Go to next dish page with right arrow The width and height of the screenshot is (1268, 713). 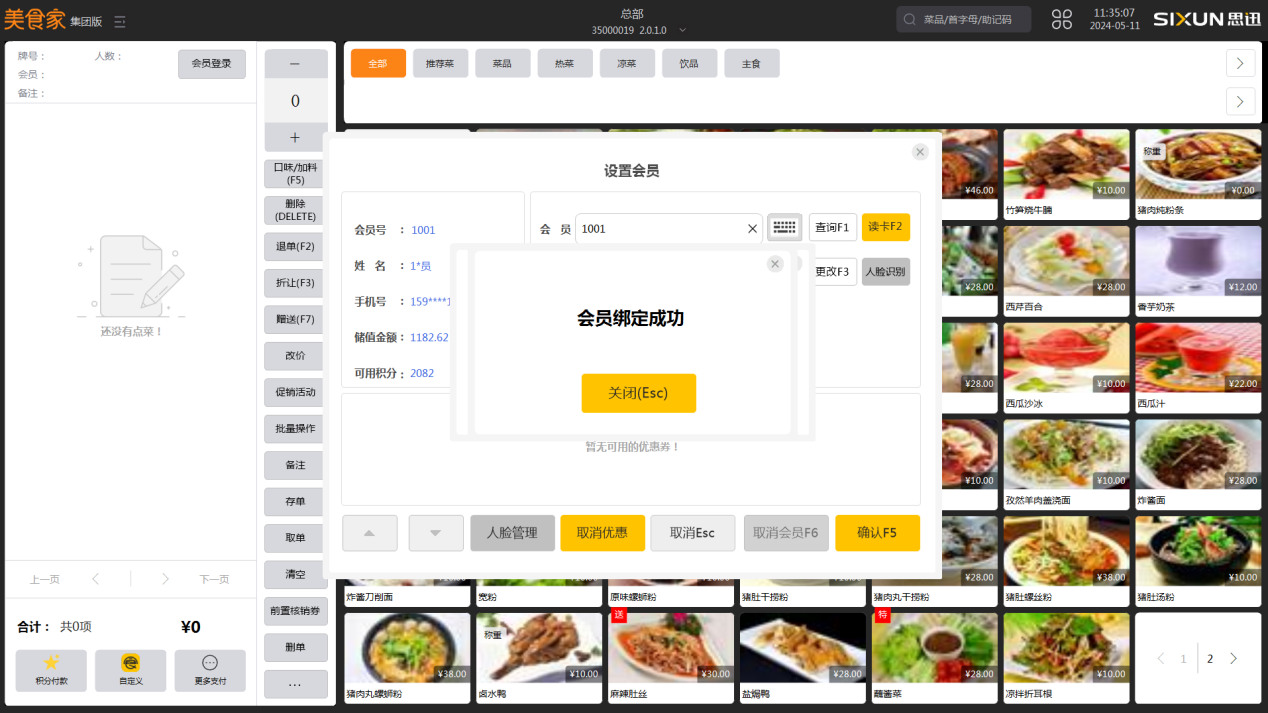[1233, 658]
